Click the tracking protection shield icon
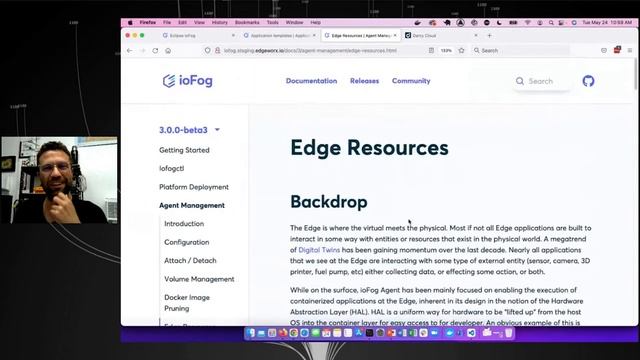640x360 pixels. tap(207, 50)
